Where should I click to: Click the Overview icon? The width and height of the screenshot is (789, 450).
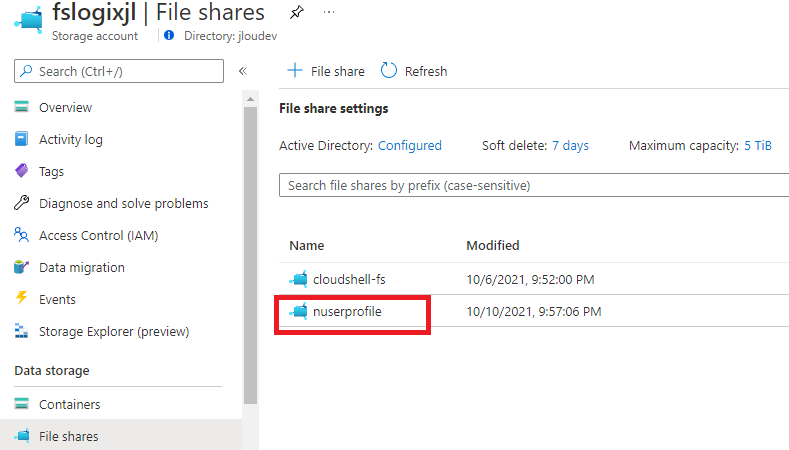[x=22, y=107]
